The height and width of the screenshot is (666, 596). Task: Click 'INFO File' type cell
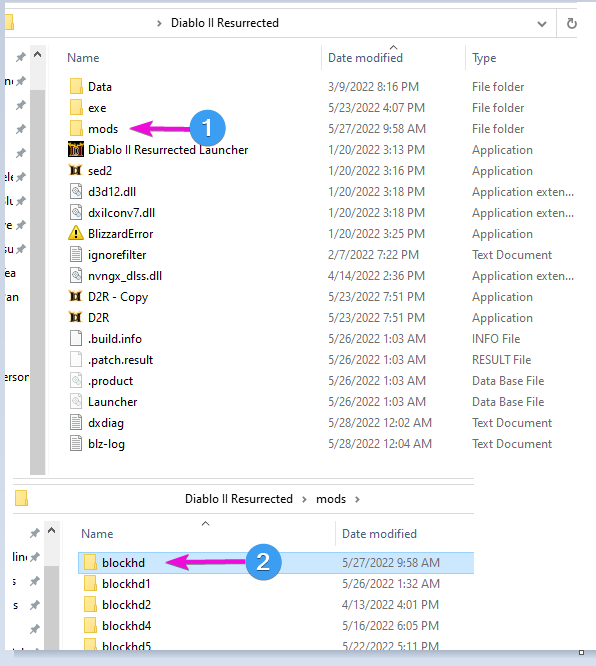[x=496, y=339]
